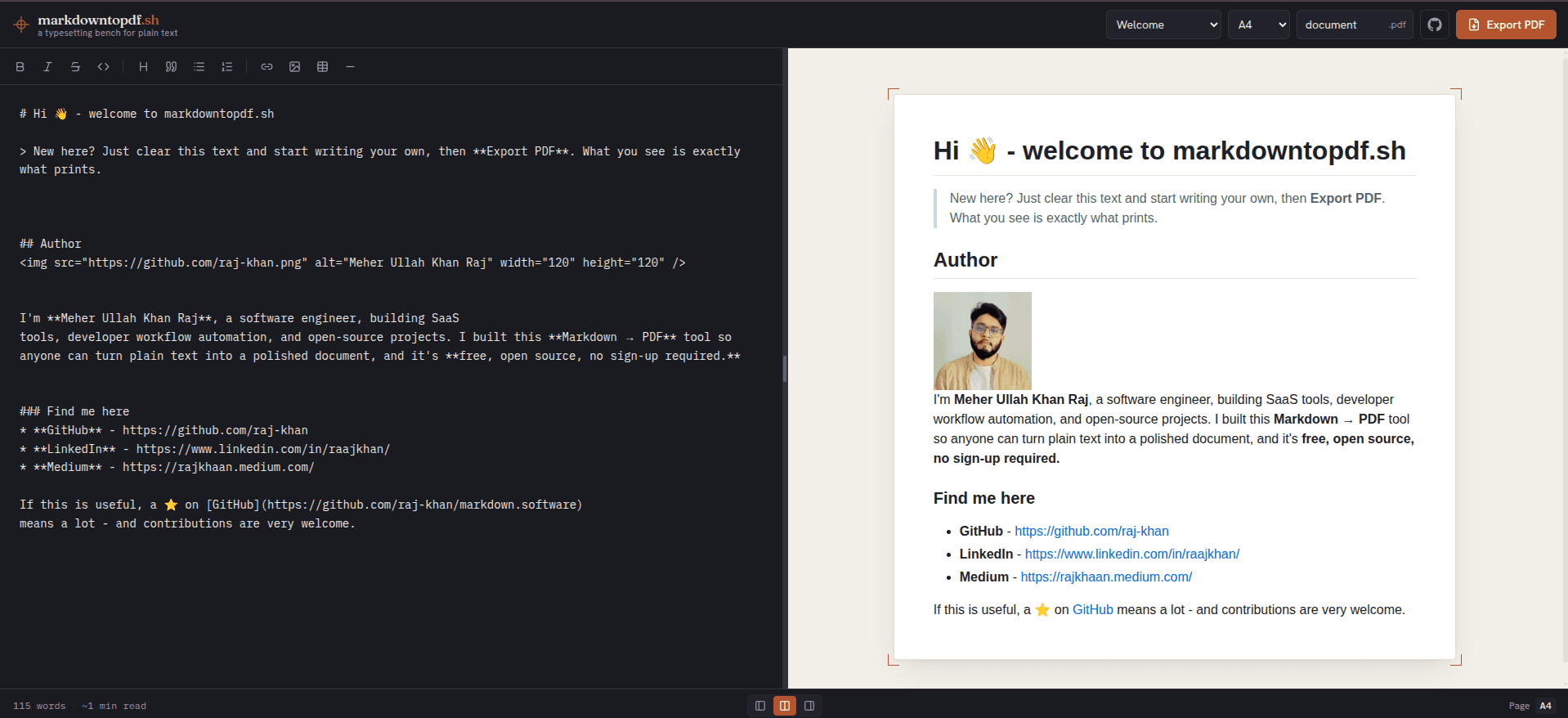Click the markdowntopdf.sh site title

[x=98, y=20]
